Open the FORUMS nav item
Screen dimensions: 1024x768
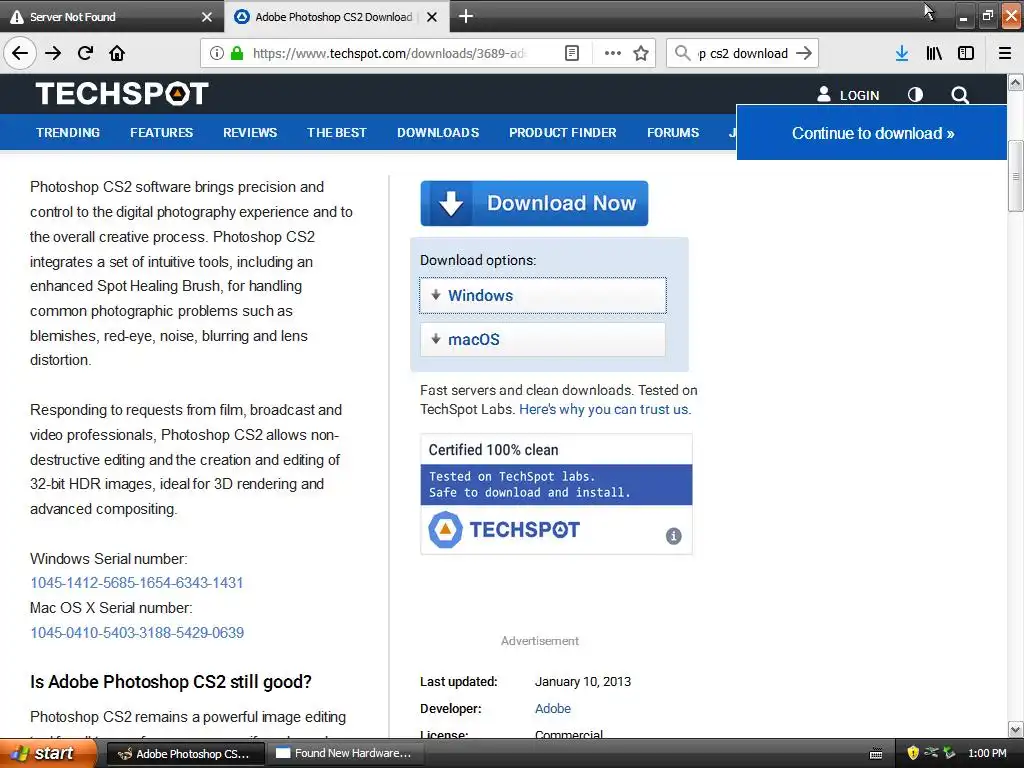(673, 133)
